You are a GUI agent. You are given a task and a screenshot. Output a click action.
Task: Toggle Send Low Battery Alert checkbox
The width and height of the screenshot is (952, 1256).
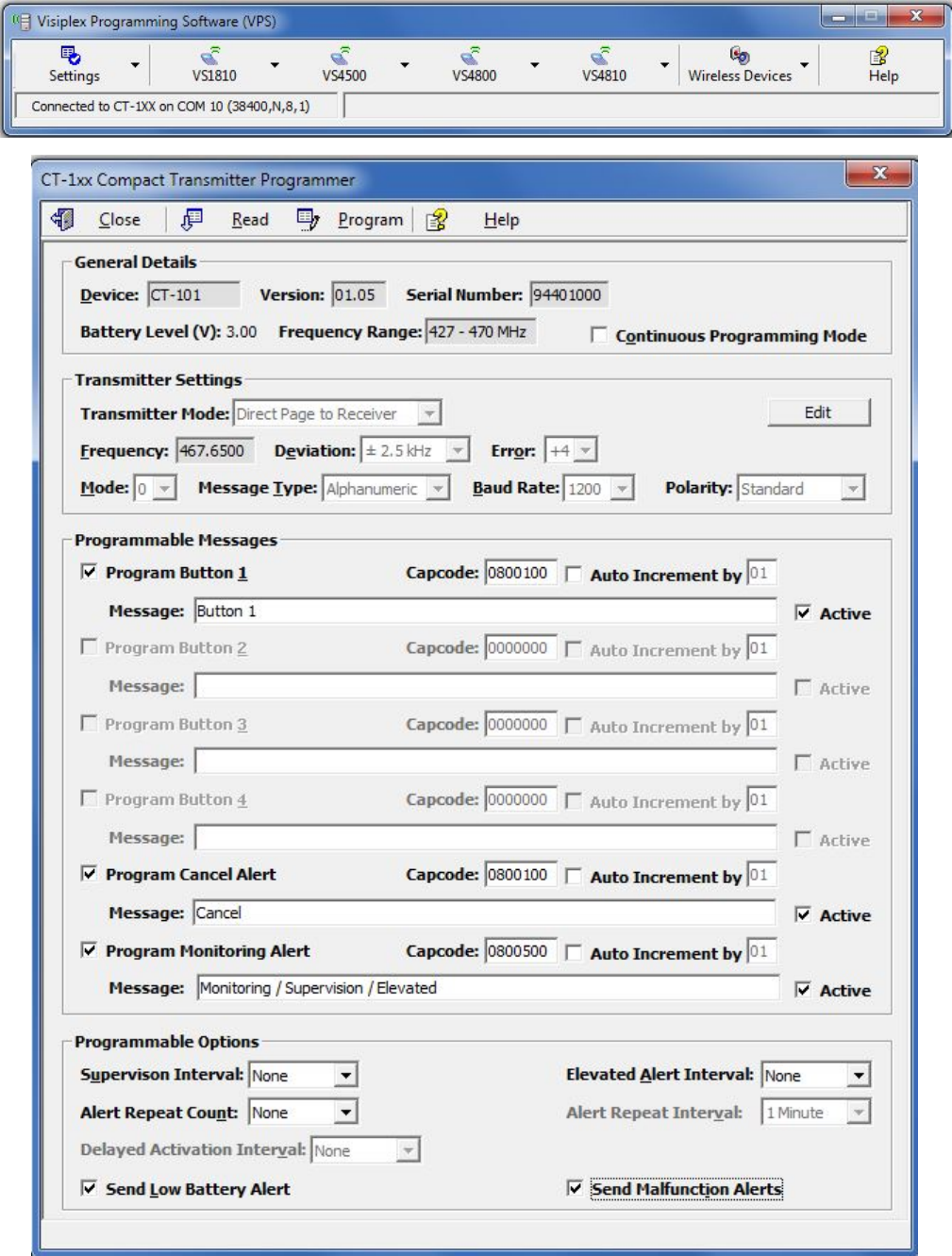89,1188
